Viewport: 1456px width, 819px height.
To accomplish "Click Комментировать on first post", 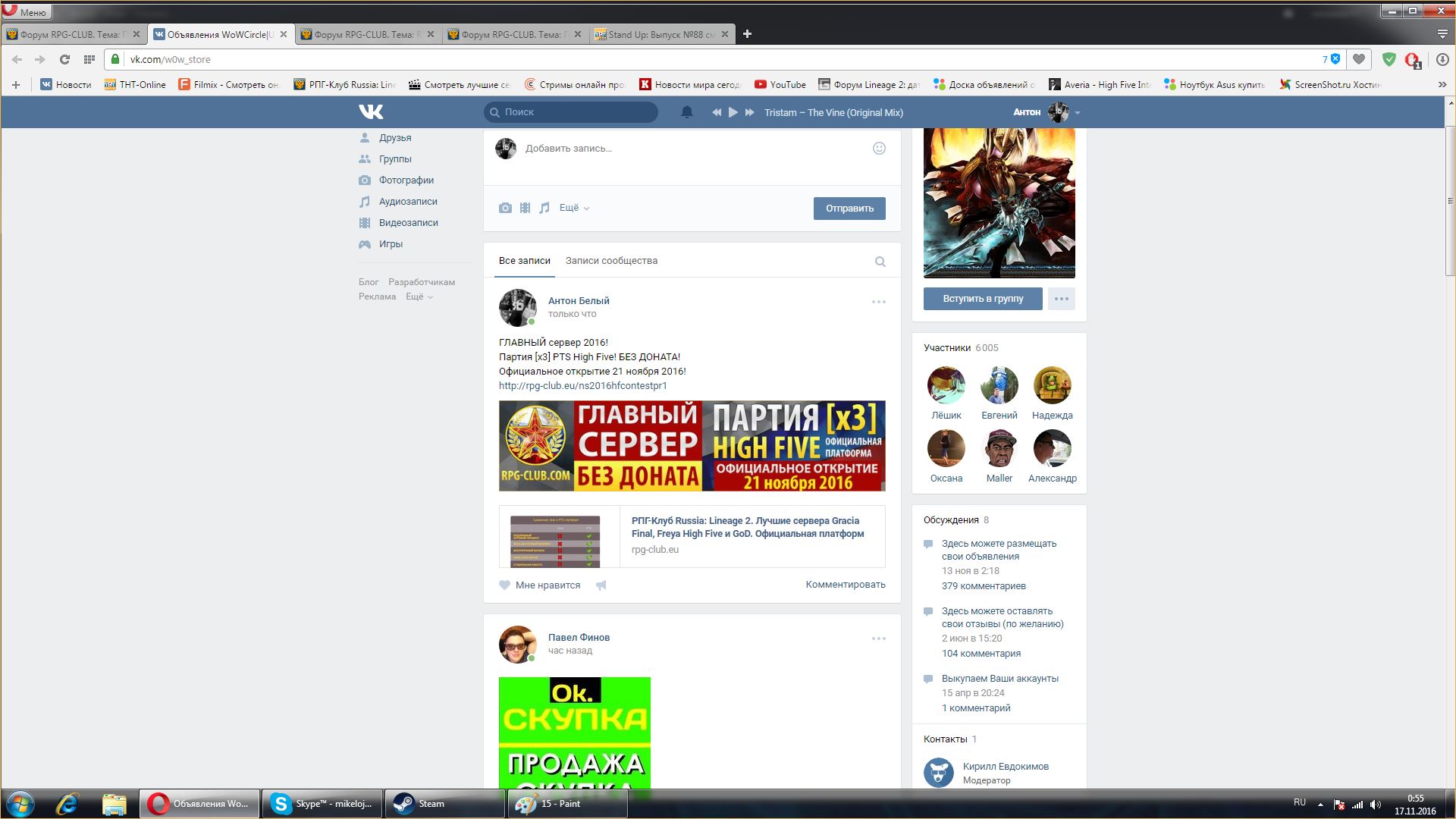I will point(846,585).
